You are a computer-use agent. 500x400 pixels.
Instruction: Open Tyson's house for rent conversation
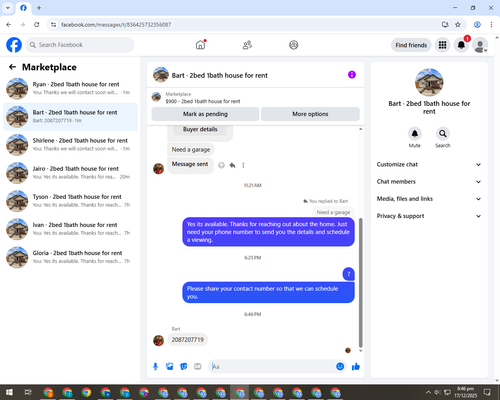click(x=70, y=201)
